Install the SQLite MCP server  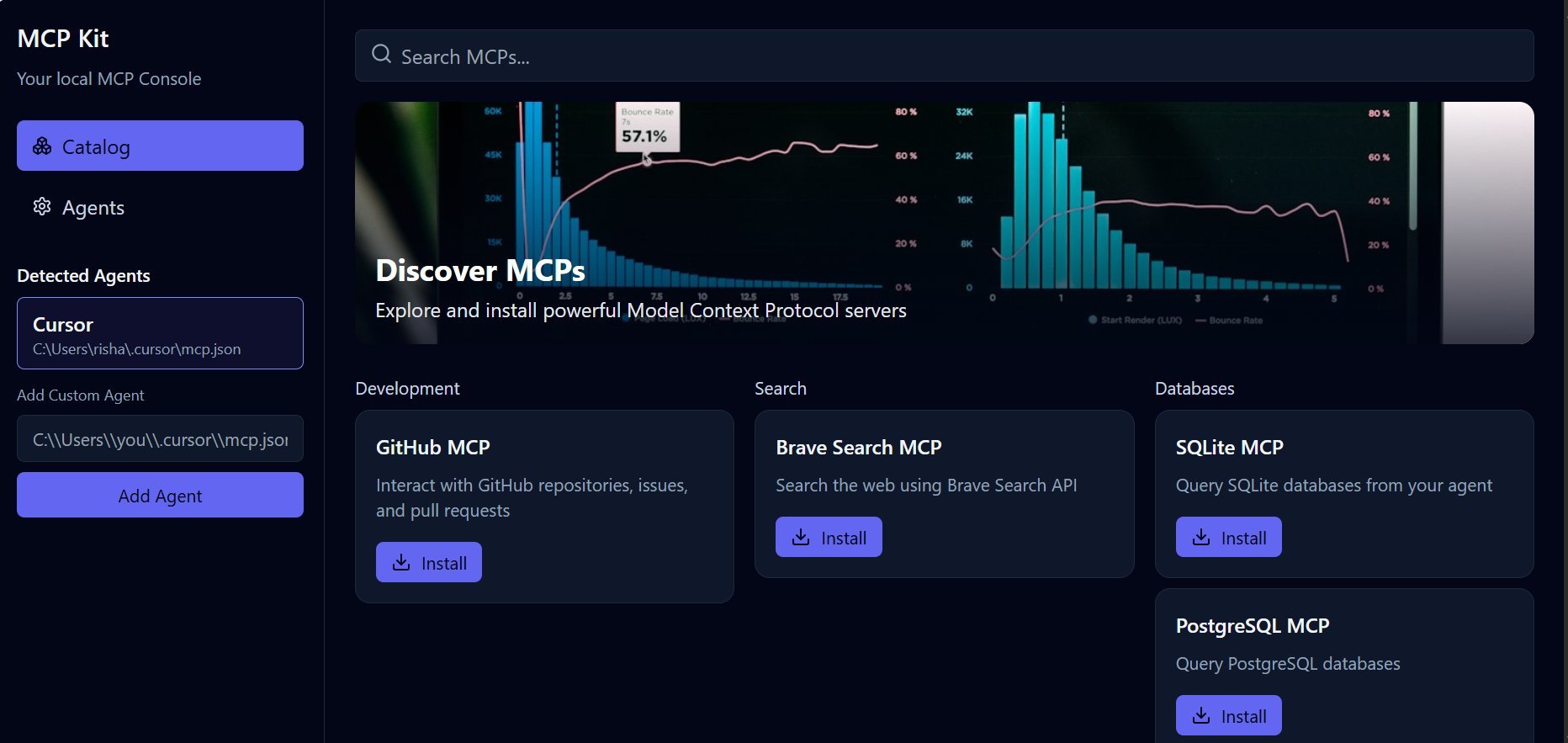1228,538
